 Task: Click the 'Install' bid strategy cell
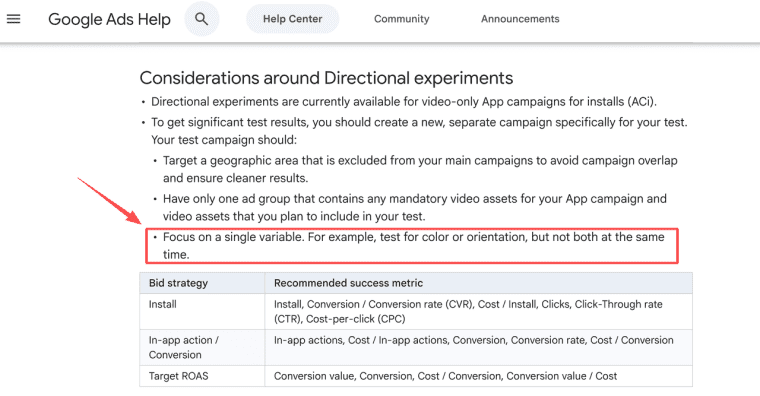click(x=202, y=312)
